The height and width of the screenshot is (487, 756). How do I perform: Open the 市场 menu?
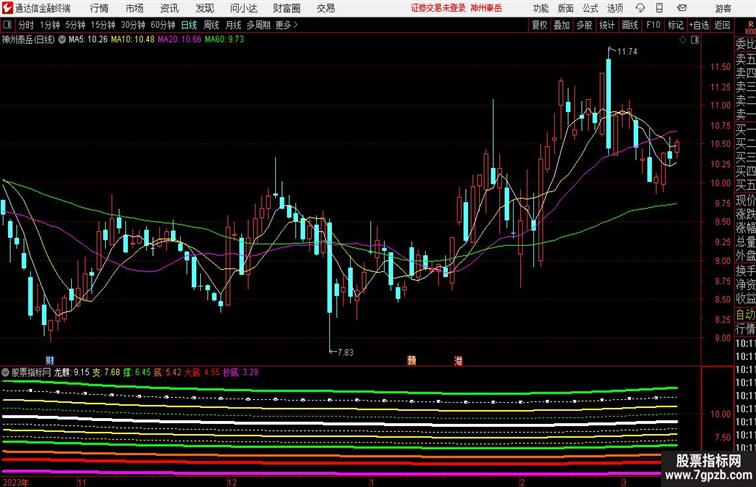[135, 8]
